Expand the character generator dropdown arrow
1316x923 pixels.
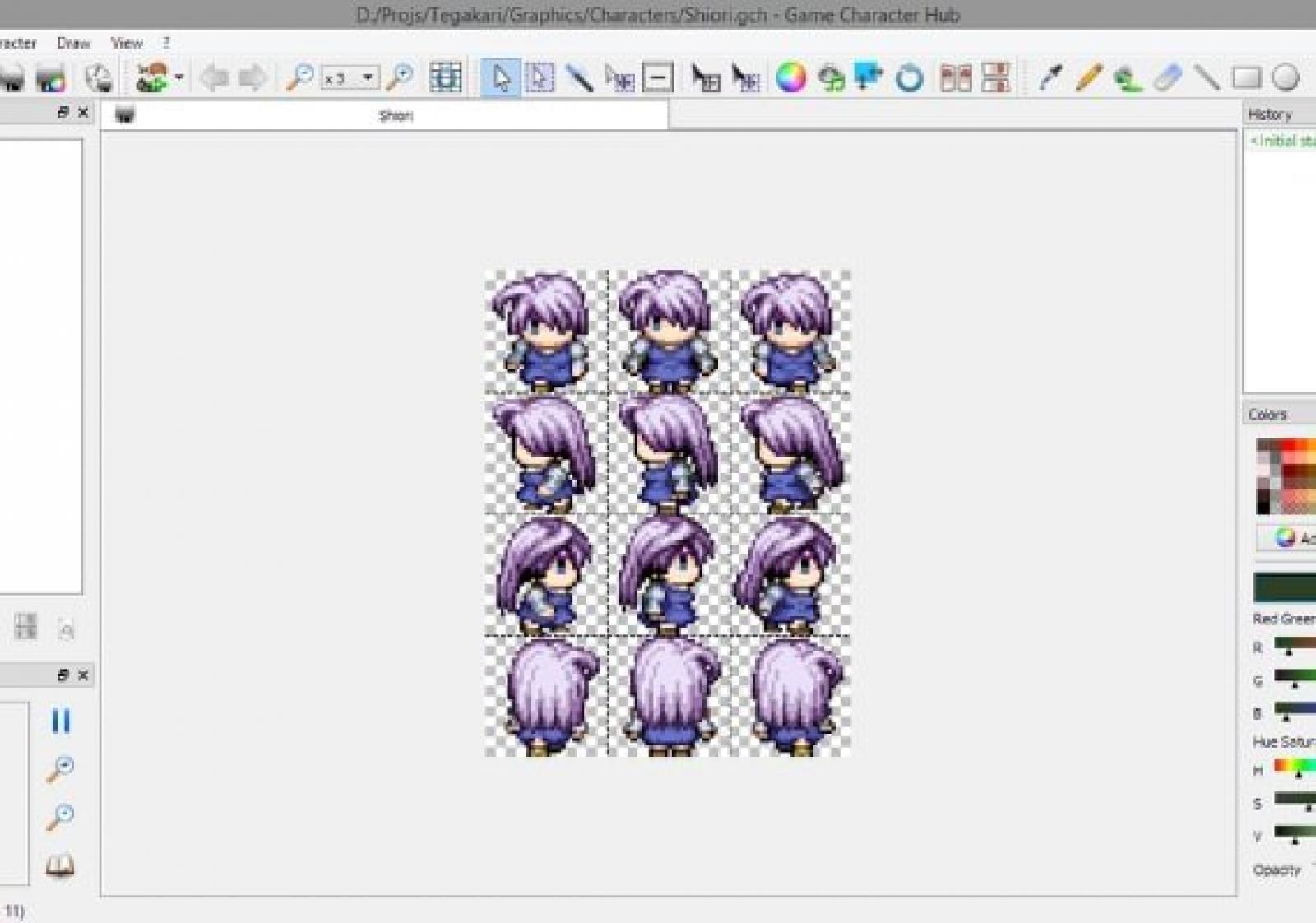tap(179, 78)
